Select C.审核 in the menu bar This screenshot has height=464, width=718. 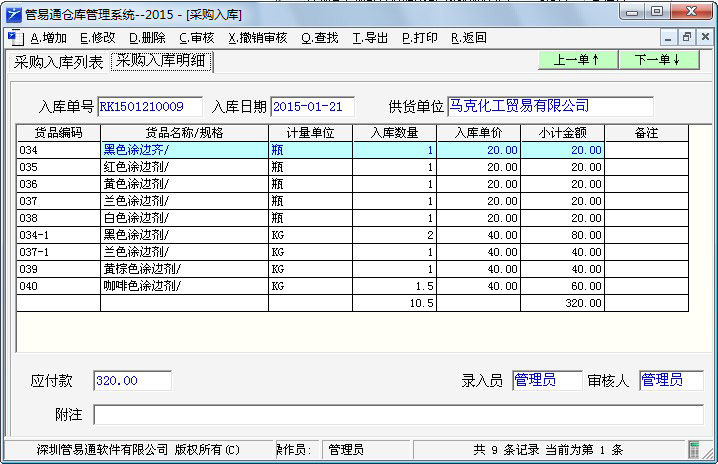pyautogui.click(x=196, y=38)
